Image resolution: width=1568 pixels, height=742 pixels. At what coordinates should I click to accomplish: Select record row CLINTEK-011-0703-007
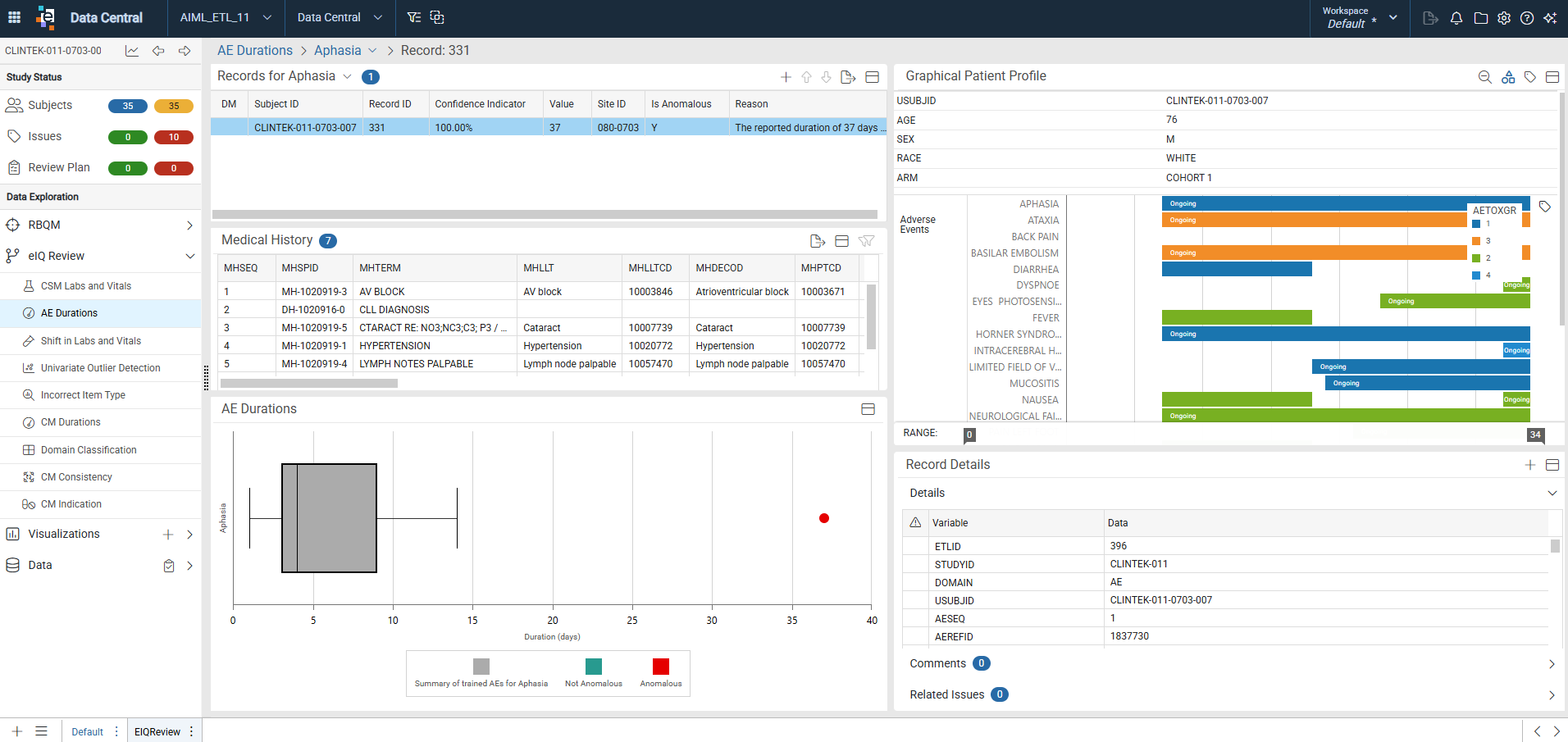click(x=549, y=128)
